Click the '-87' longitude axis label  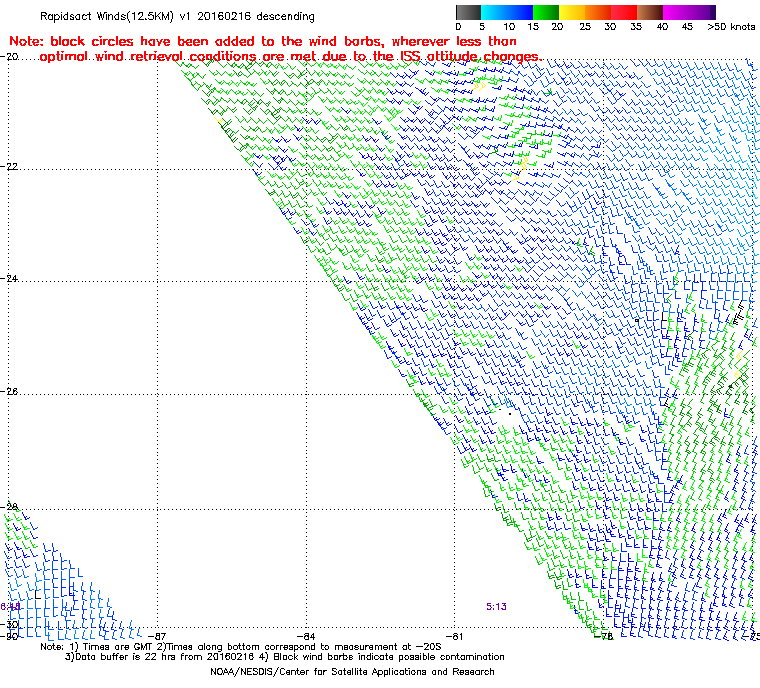157,636
